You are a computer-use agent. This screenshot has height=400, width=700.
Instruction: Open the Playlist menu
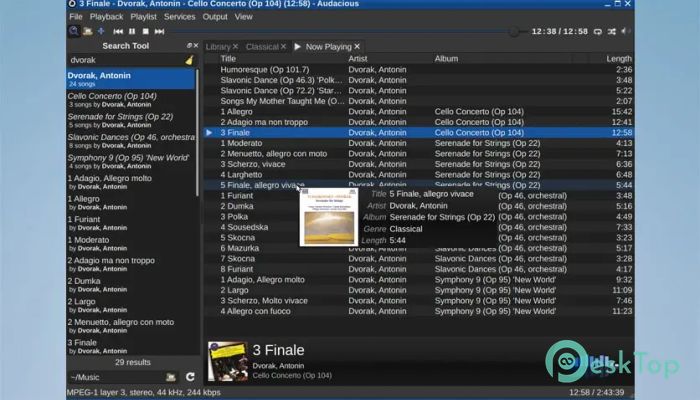pos(143,17)
